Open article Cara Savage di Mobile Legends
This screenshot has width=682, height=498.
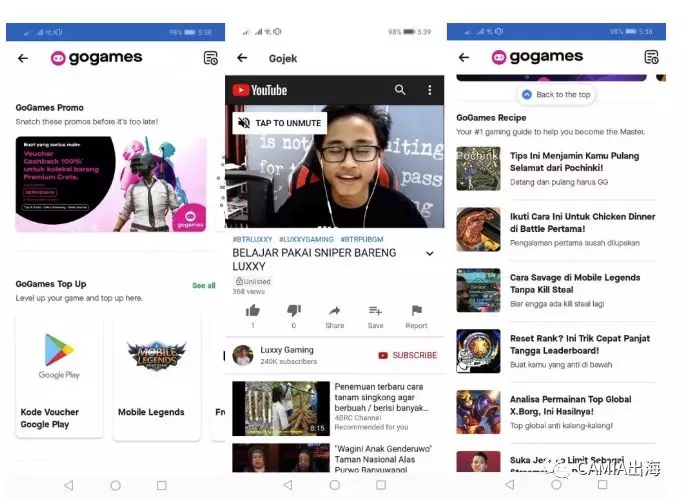(x=575, y=284)
